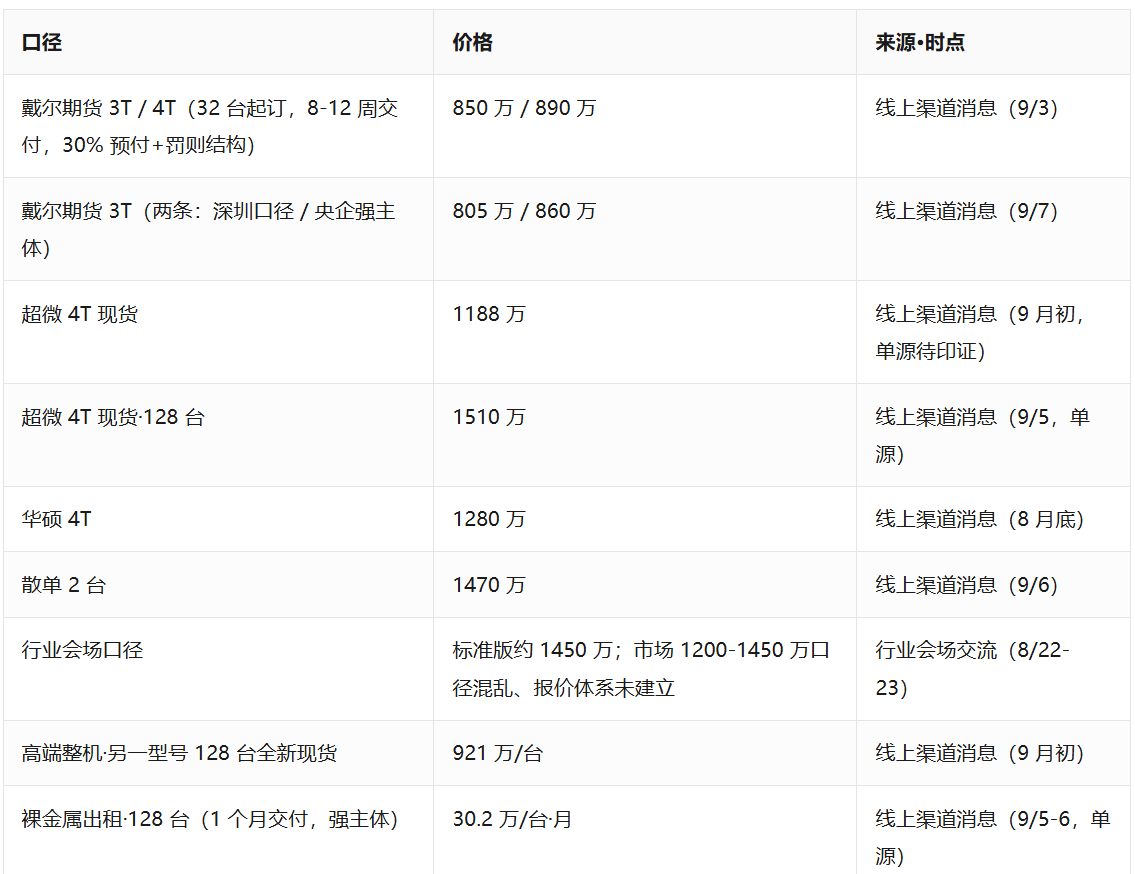
Task: Select the 1510 万 price cell
Action: 489,417
